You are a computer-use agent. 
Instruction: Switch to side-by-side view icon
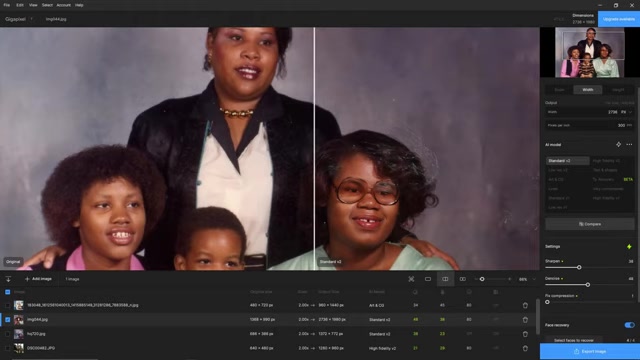tap(462, 279)
